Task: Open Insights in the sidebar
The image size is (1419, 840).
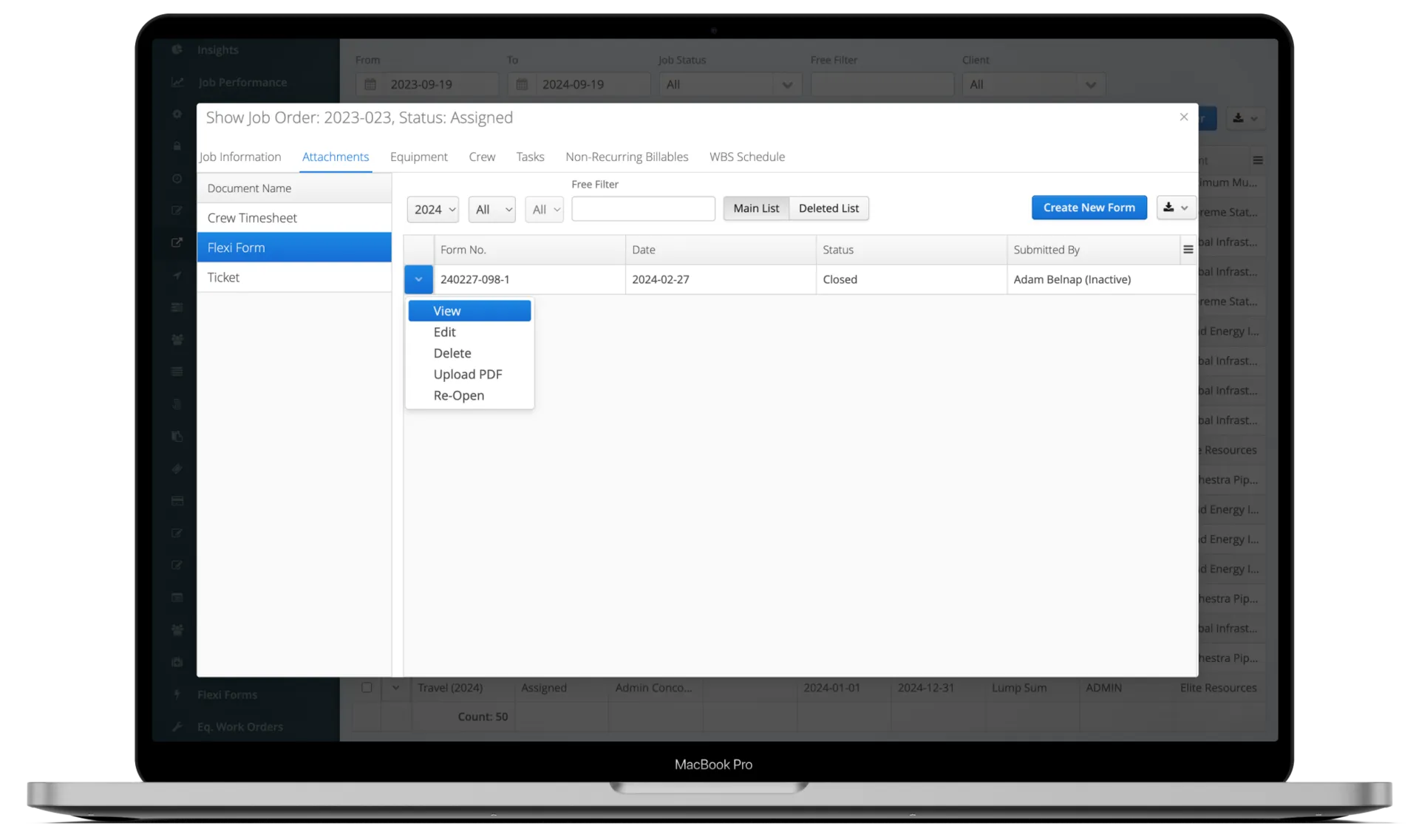Action: click(217, 49)
